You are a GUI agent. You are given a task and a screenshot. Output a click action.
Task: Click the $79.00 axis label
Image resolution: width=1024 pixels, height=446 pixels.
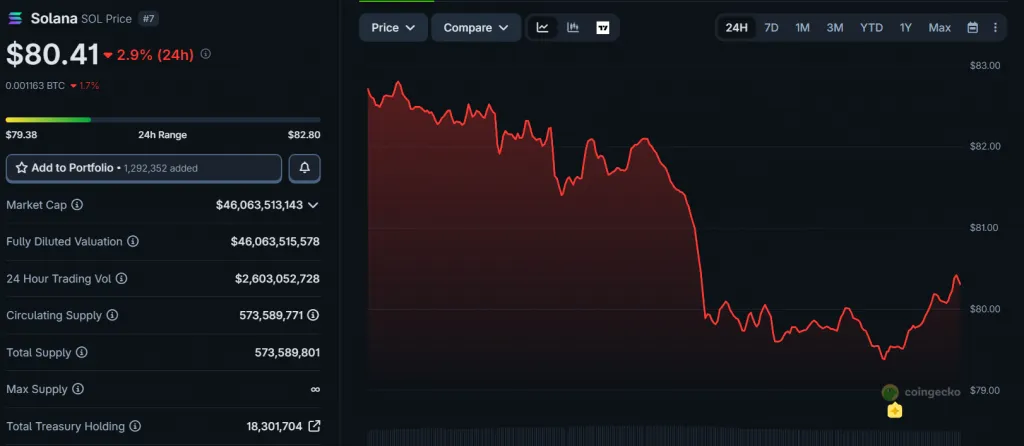click(985, 390)
